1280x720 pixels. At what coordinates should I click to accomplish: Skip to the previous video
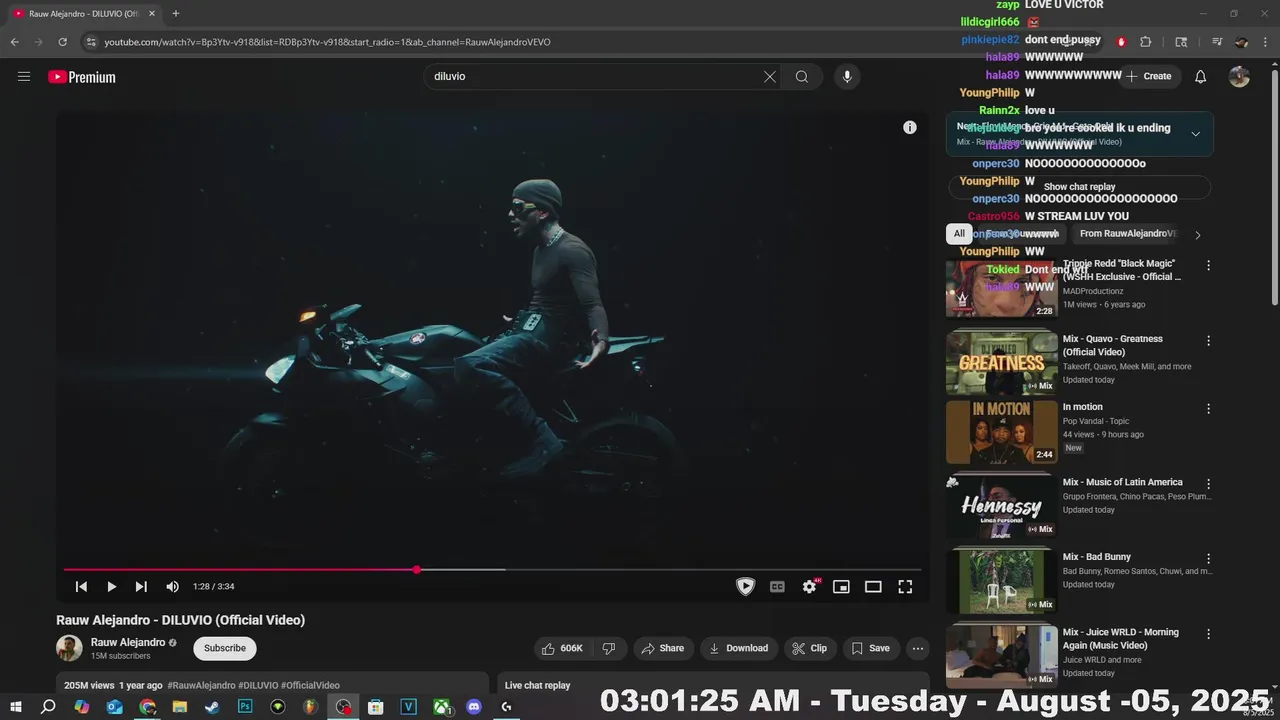pos(81,587)
